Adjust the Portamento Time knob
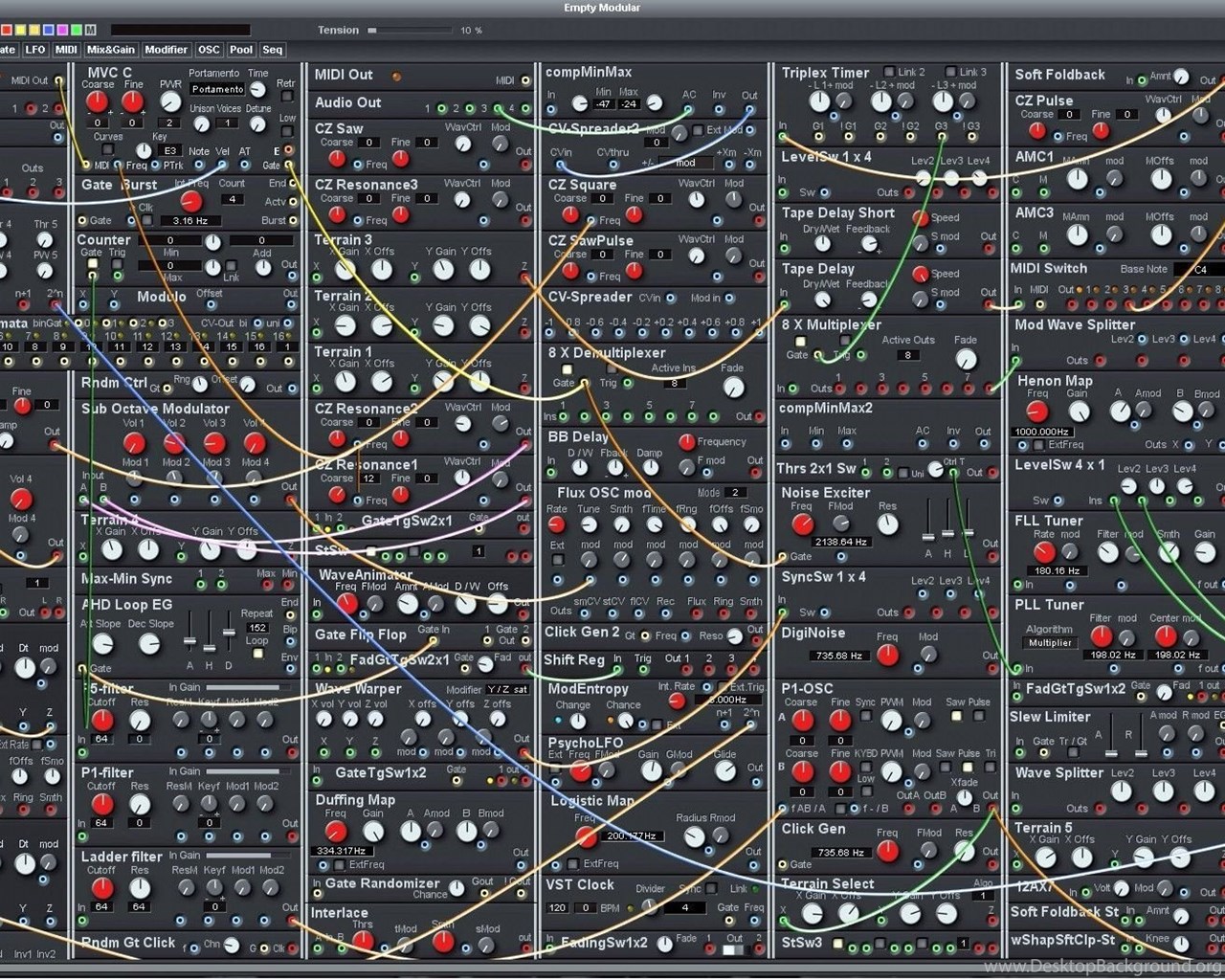Viewport: 1225px width, 980px height. click(x=259, y=91)
